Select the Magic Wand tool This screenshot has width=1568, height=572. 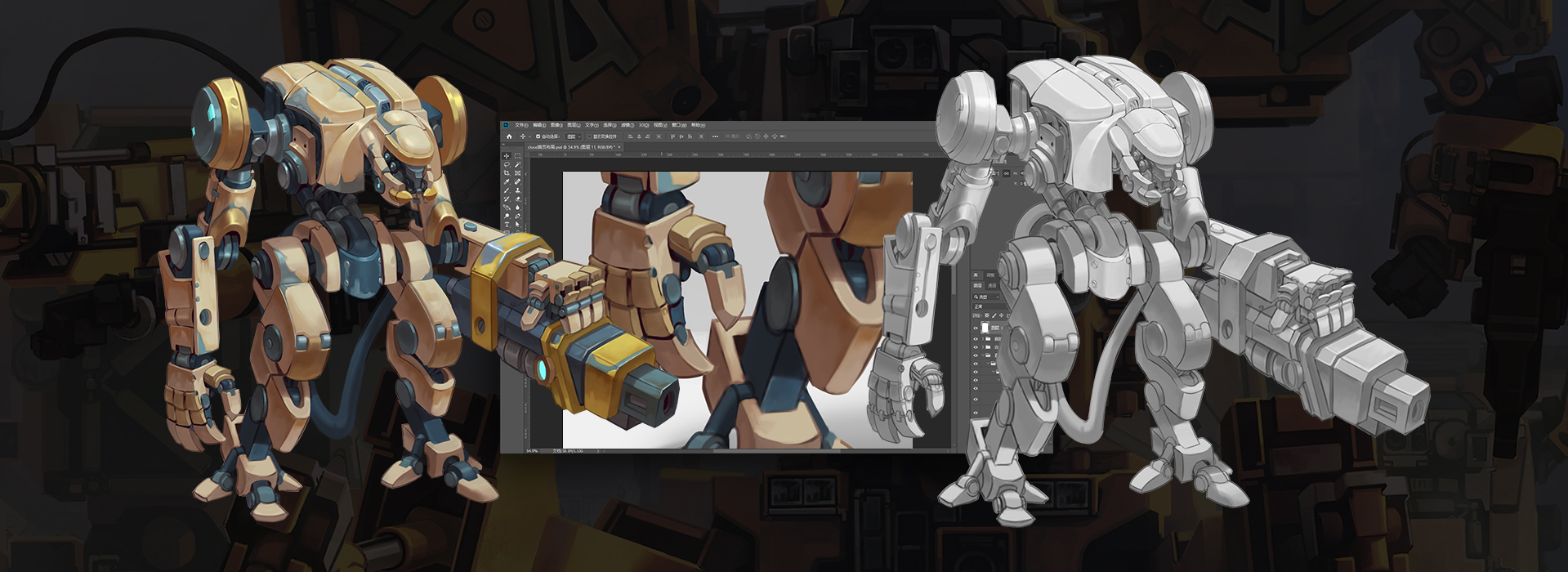(517, 164)
